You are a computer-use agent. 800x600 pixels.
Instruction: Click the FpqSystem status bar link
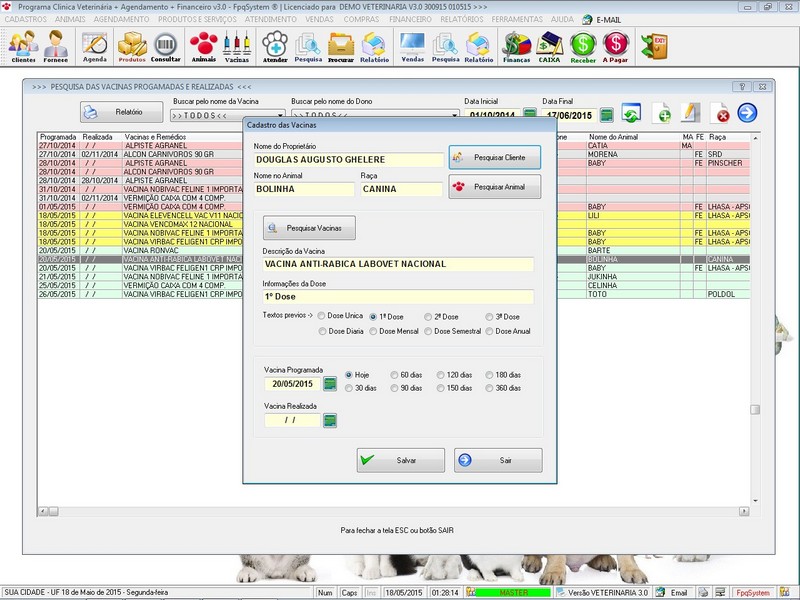(753, 592)
